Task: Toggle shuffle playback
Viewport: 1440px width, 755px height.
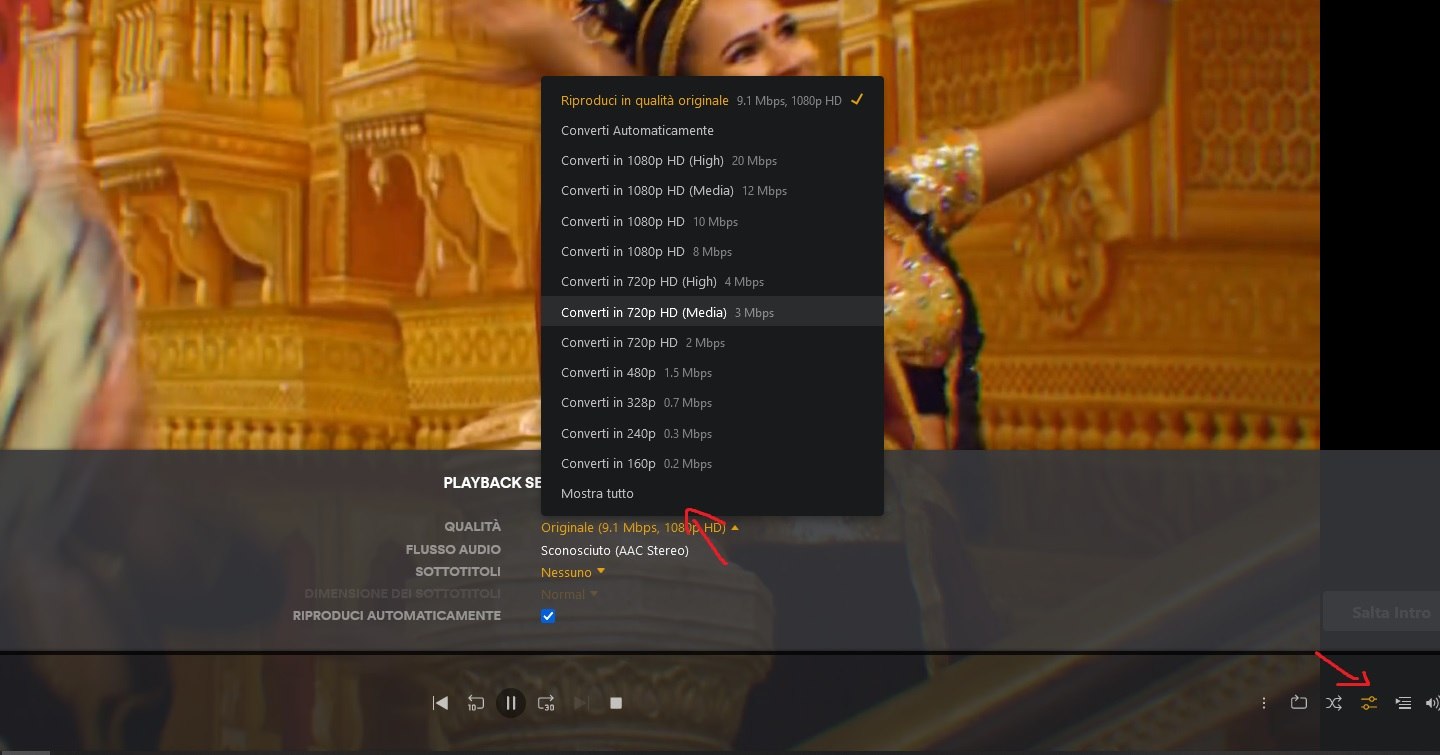Action: coord(1334,703)
